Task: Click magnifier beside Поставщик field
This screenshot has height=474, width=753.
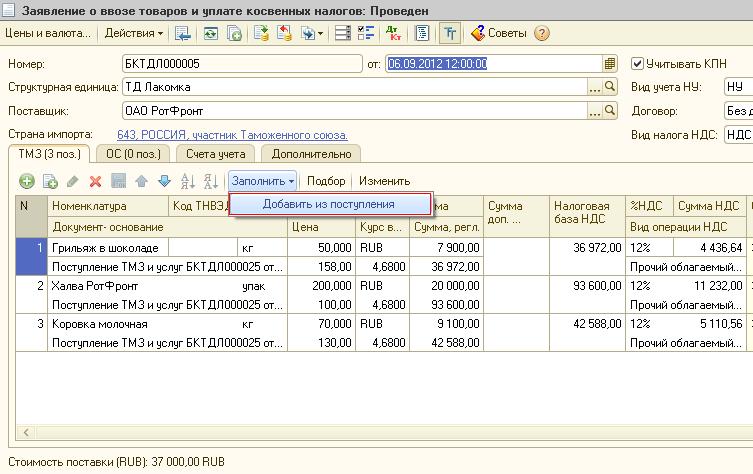Action: coord(609,110)
